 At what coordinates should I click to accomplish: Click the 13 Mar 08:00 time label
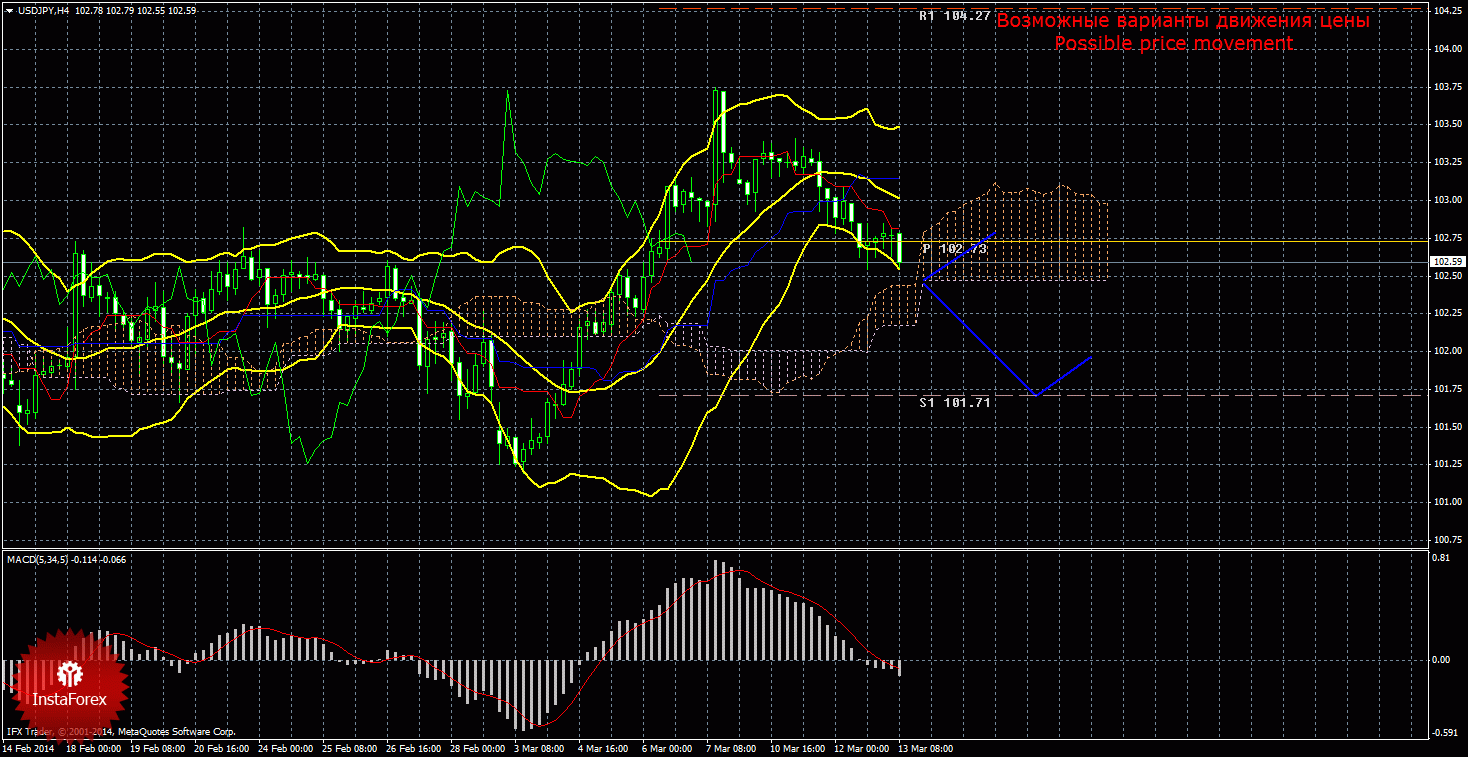pyautogui.click(x=928, y=748)
